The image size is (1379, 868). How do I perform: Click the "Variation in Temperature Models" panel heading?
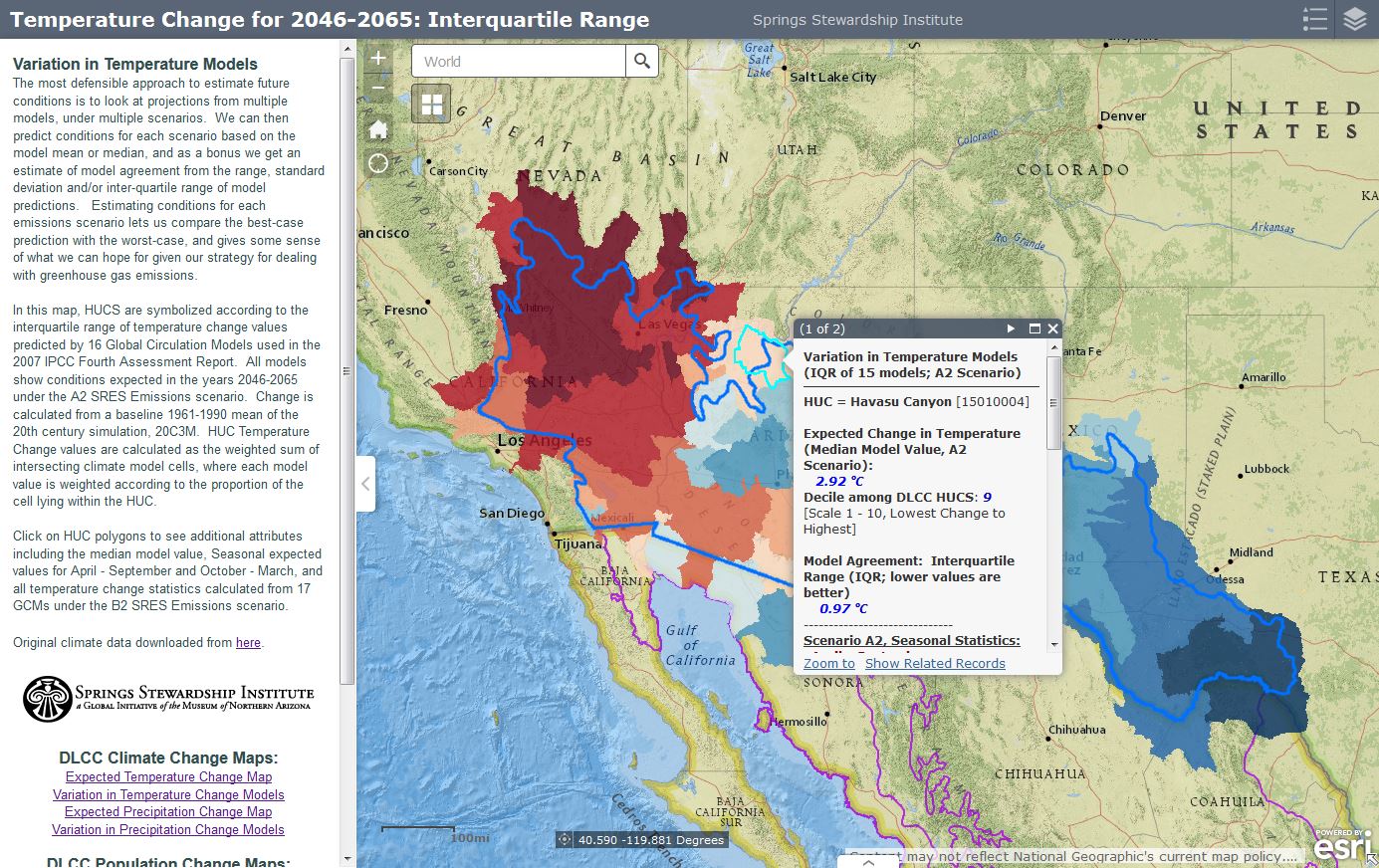(135, 64)
